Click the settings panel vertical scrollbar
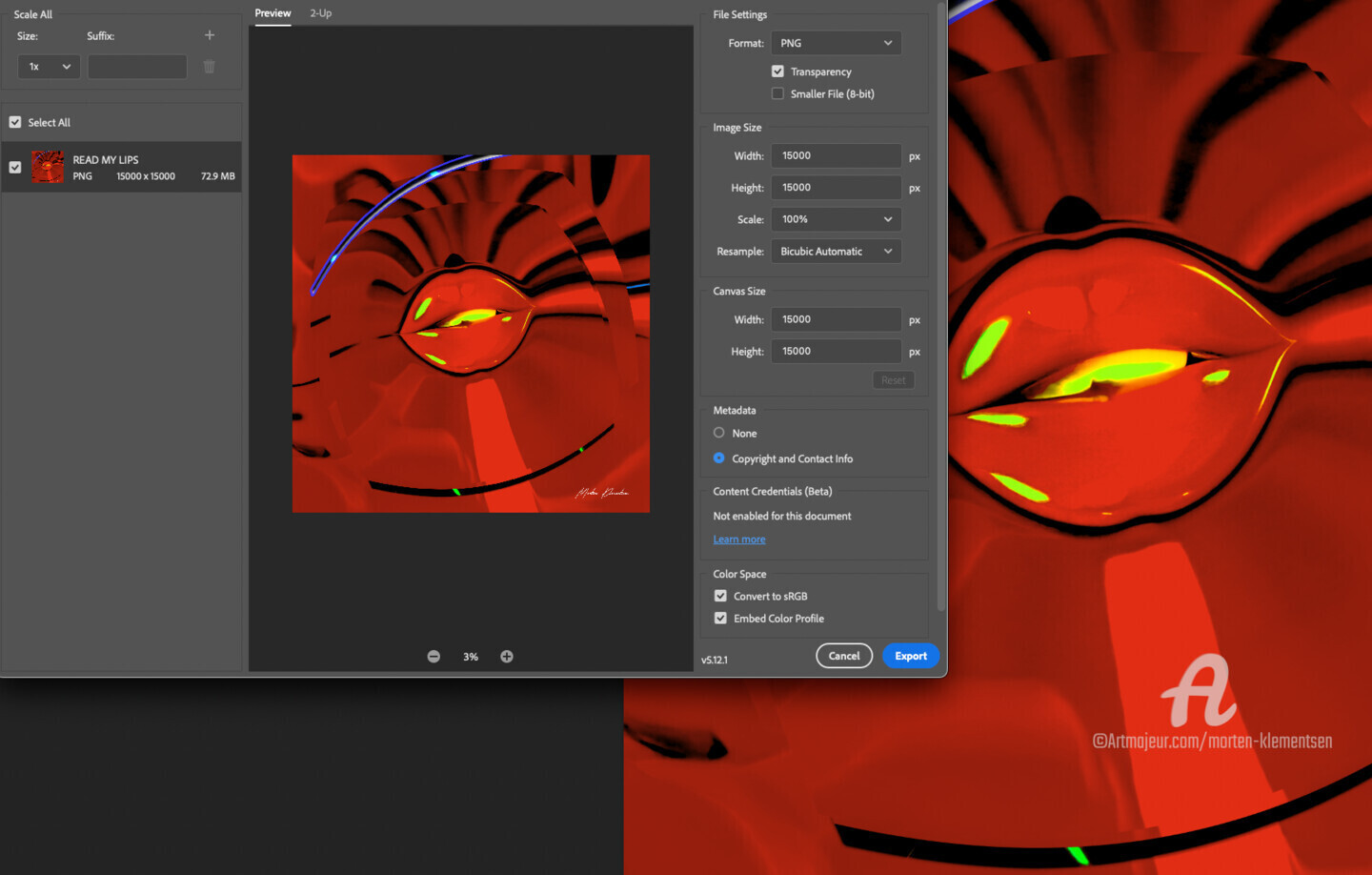 tap(941, 307)
